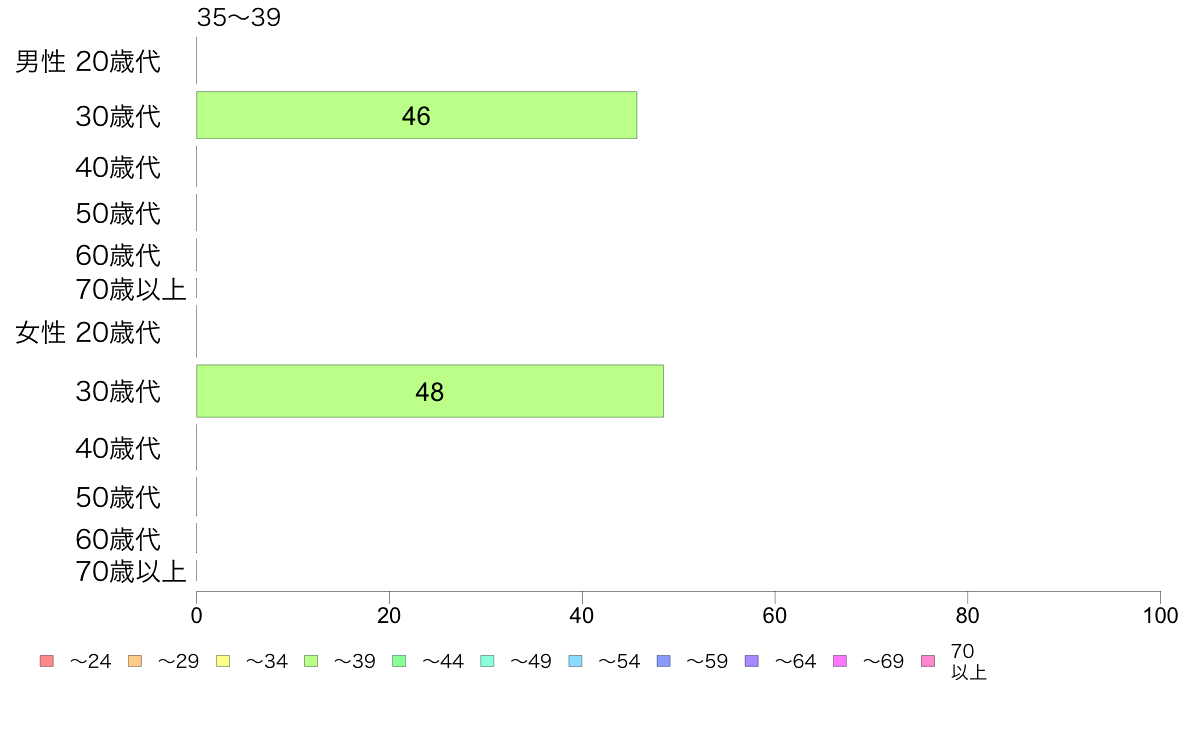Viewport: 1188px width, 736px height.
Task: Click the aqua ~49 legend swatch
Action: 487,661
